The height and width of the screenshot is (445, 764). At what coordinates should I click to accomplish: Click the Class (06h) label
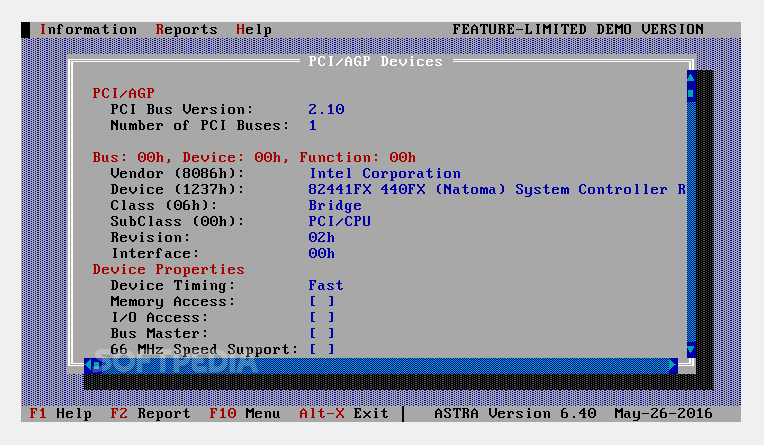pos(164,206)
